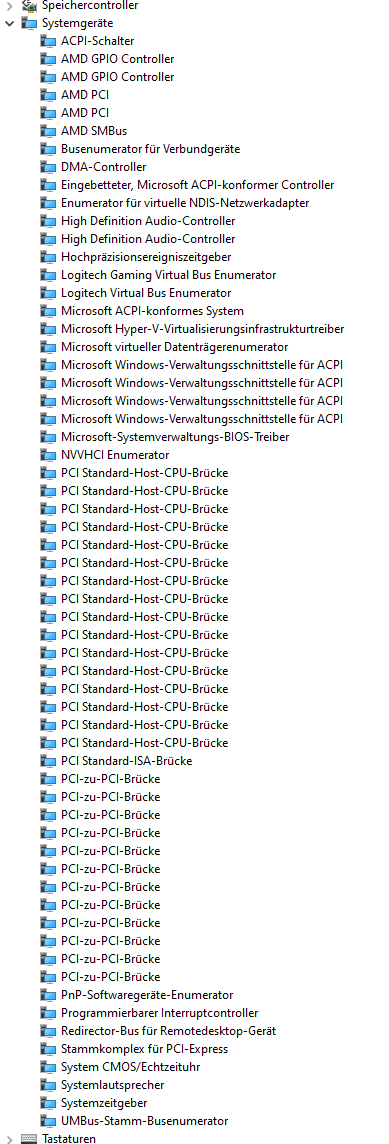Click the AMD SMBus device icon

pyautogui.click(x=48, y=131)
